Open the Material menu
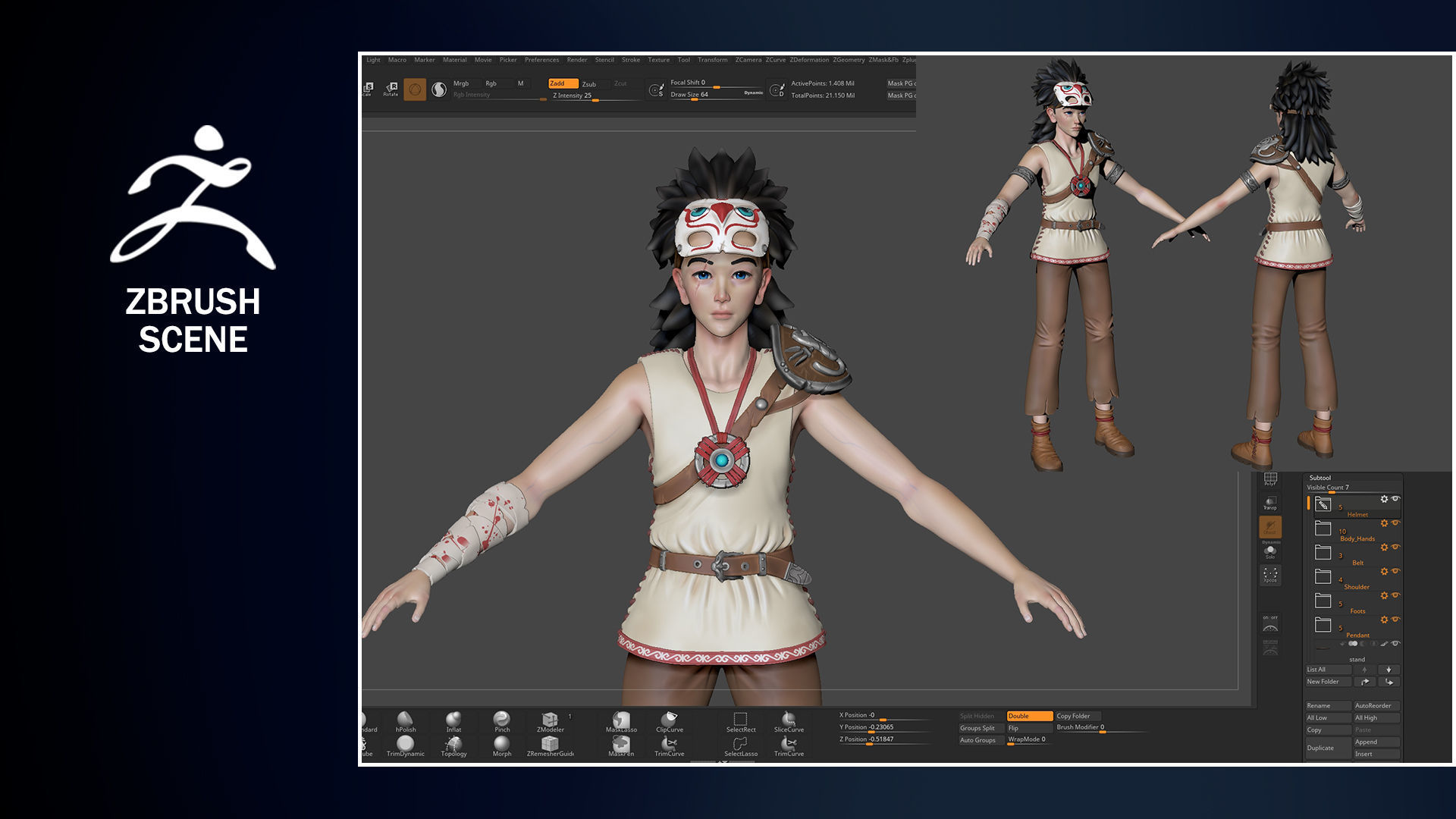This screenshot has height=819, width=1456. pos(455,60)
